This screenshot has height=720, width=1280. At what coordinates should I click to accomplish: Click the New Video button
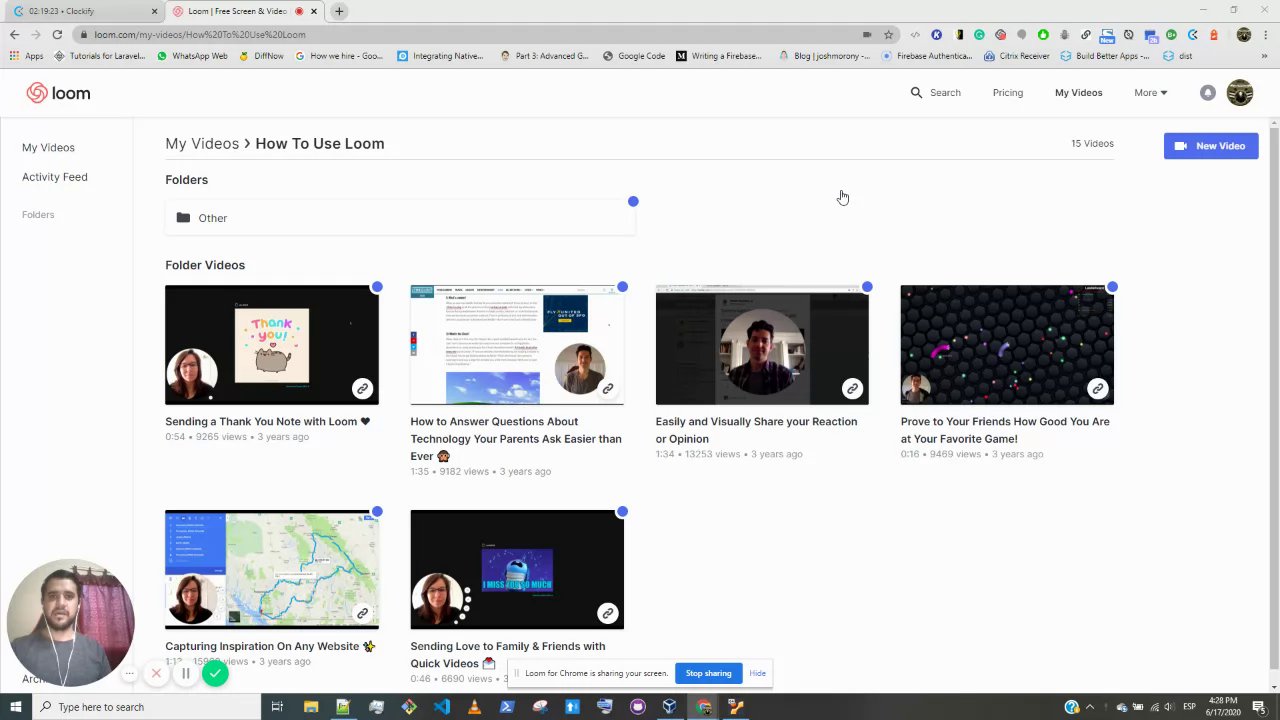1211,146
